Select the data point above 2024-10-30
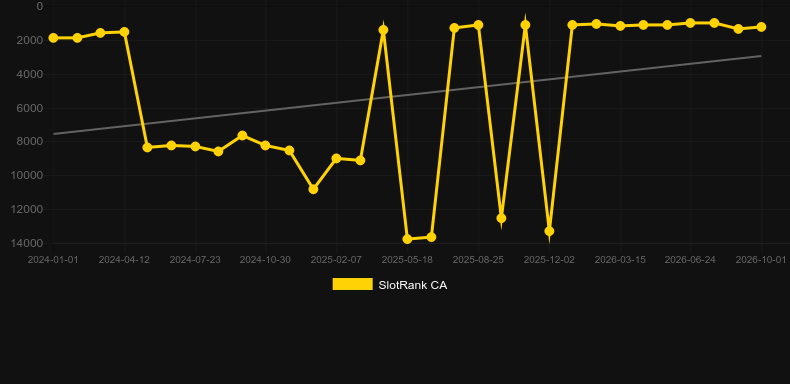The image size is (790, 384). [266, 145]
